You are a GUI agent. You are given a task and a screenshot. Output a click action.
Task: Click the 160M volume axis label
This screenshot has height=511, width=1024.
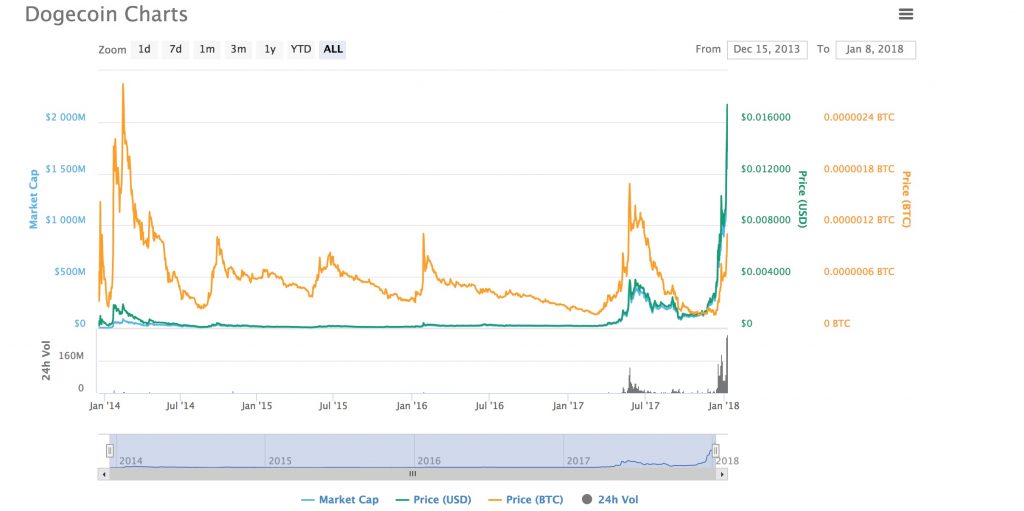[71, 356]
